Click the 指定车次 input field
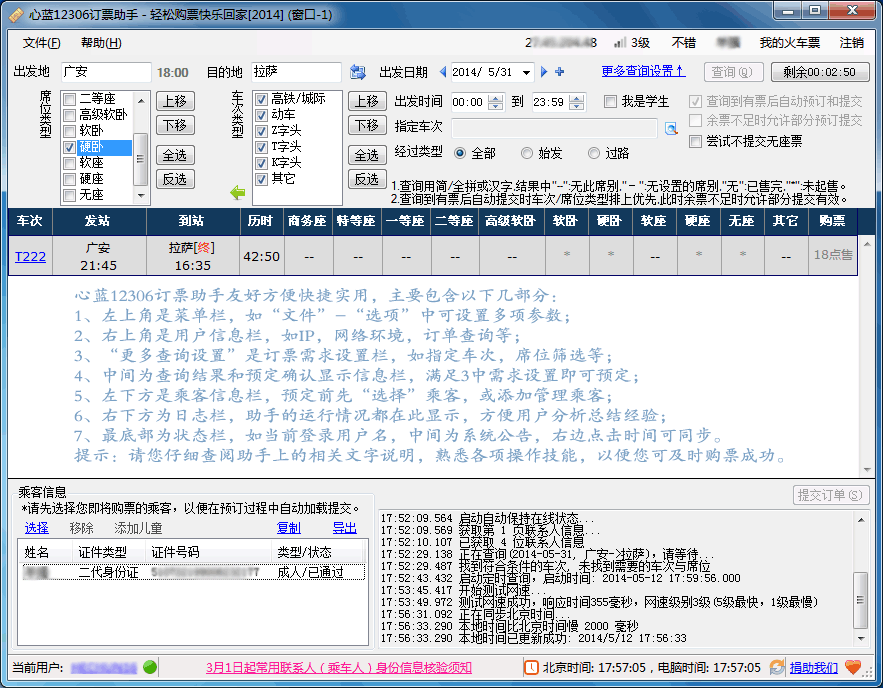883x688 pixels. point(554,128)
